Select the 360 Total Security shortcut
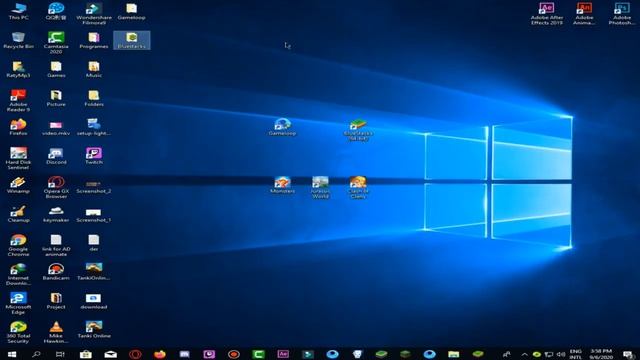 click(18, 333)
